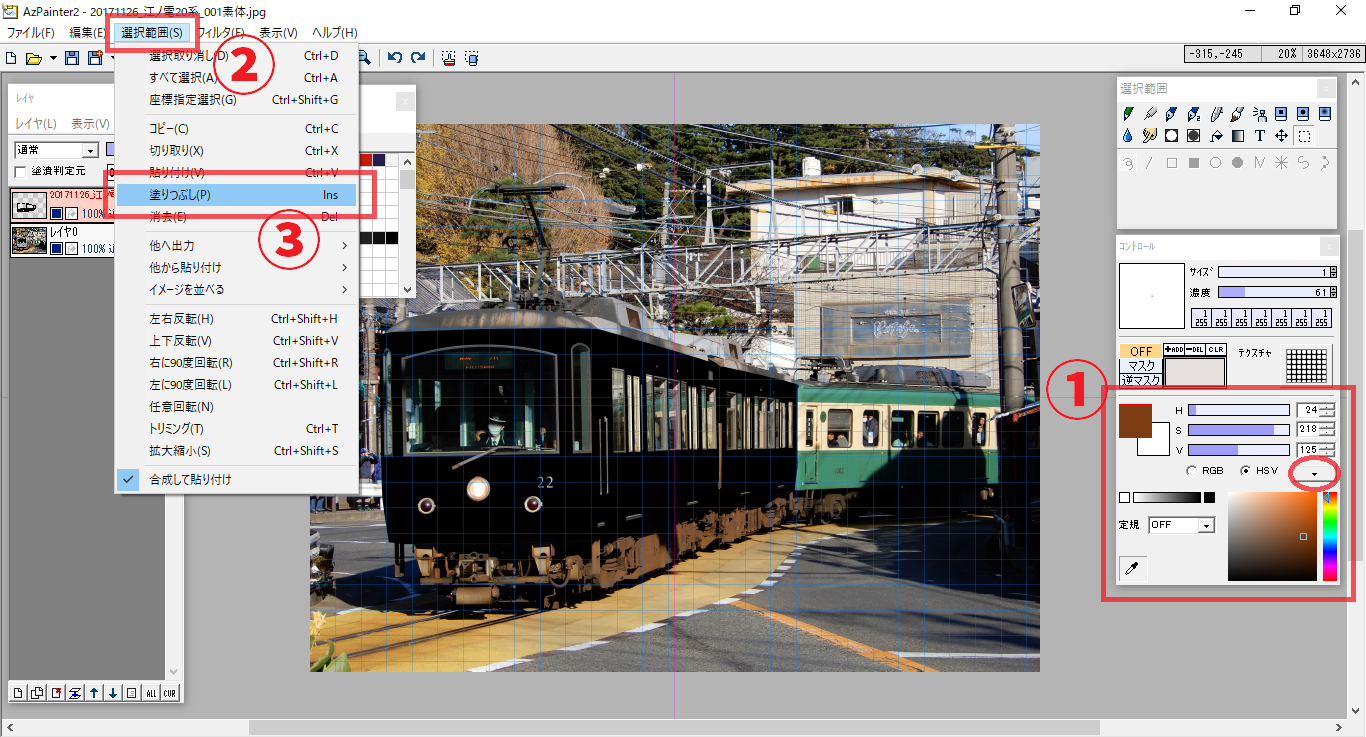This screenshot has height=737, width=1366.
Task: Toggle the 塗潰判定元 checkbox
Action: [x=20, y=172]
